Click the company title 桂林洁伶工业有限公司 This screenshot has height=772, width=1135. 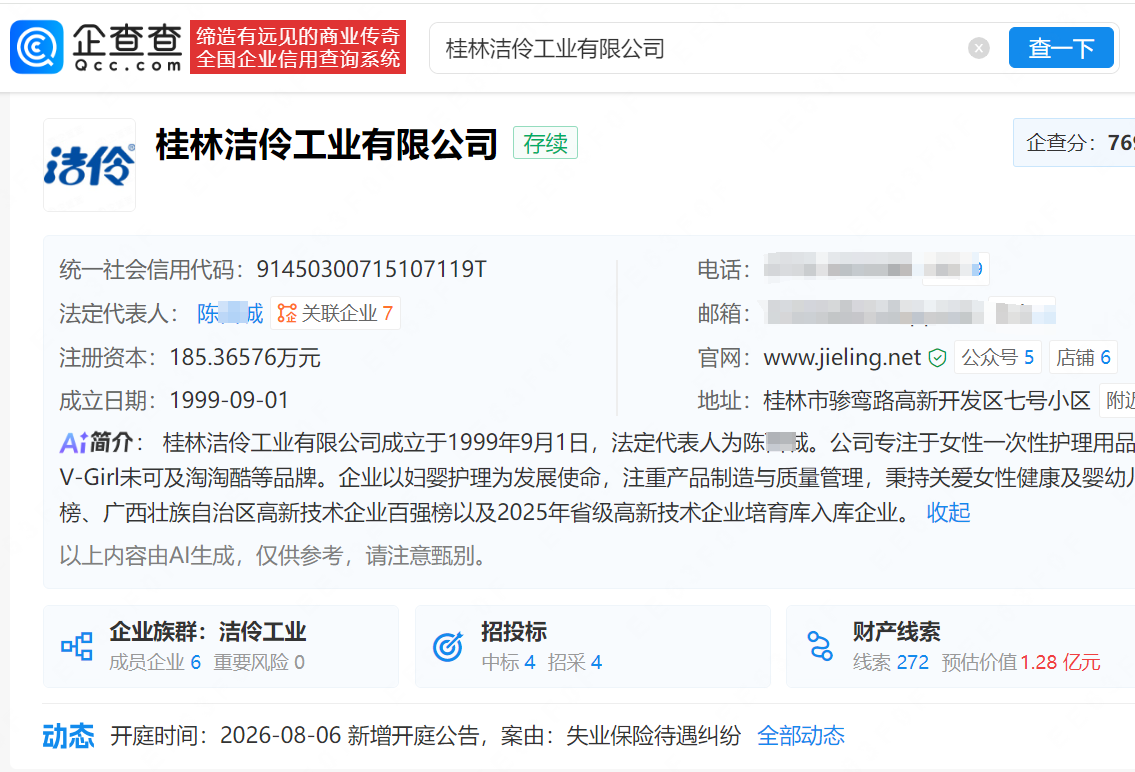coord(326,144)
